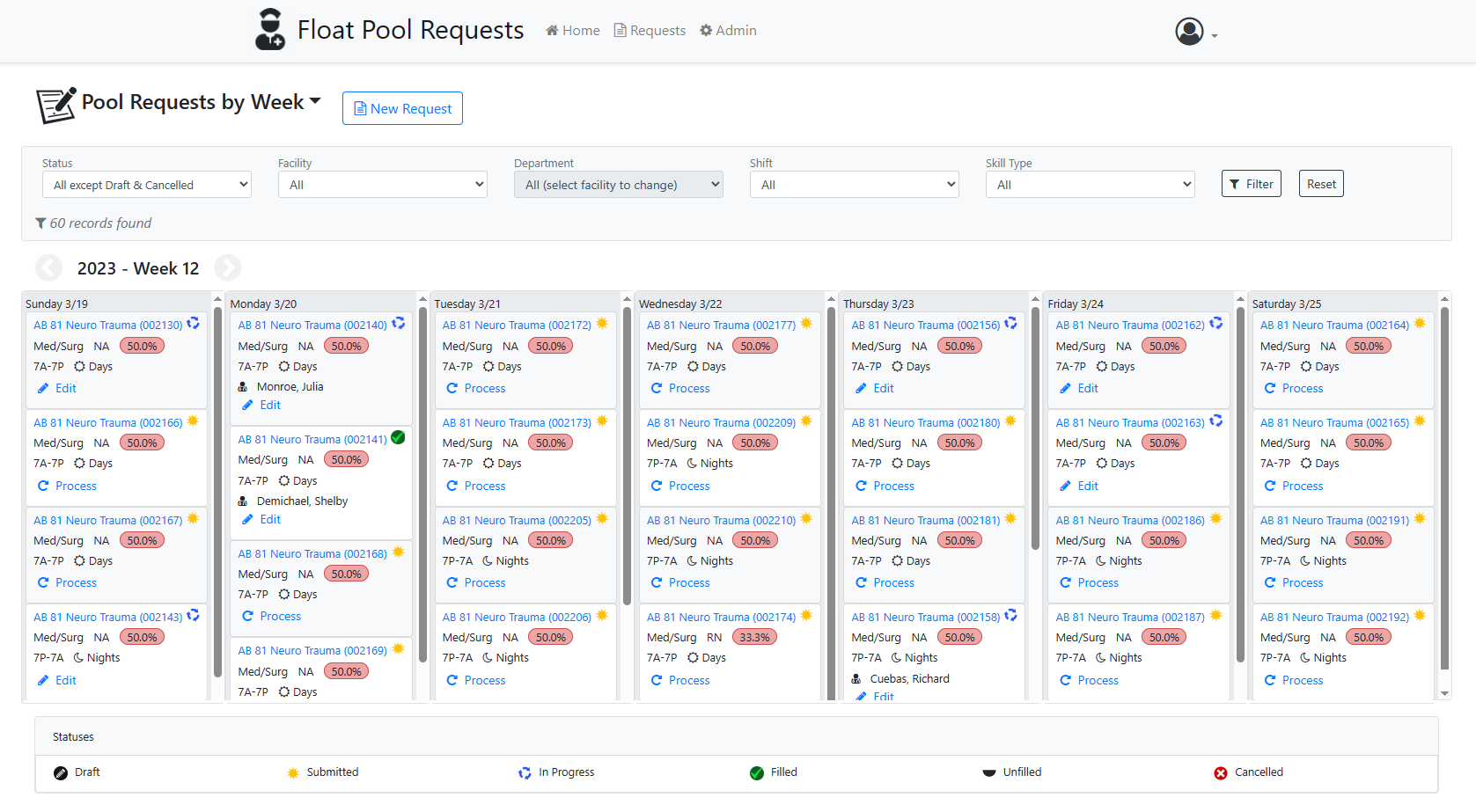The image size is (1476, 812).
Task: Click In Progress icon on request 002163
Action: pyautogui.click(x=1215, y=421)
